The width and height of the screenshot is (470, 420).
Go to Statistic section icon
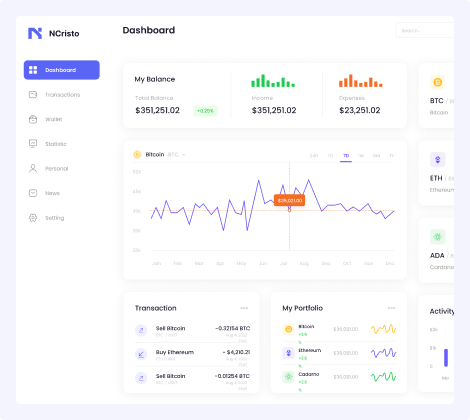tap(33, 144)
